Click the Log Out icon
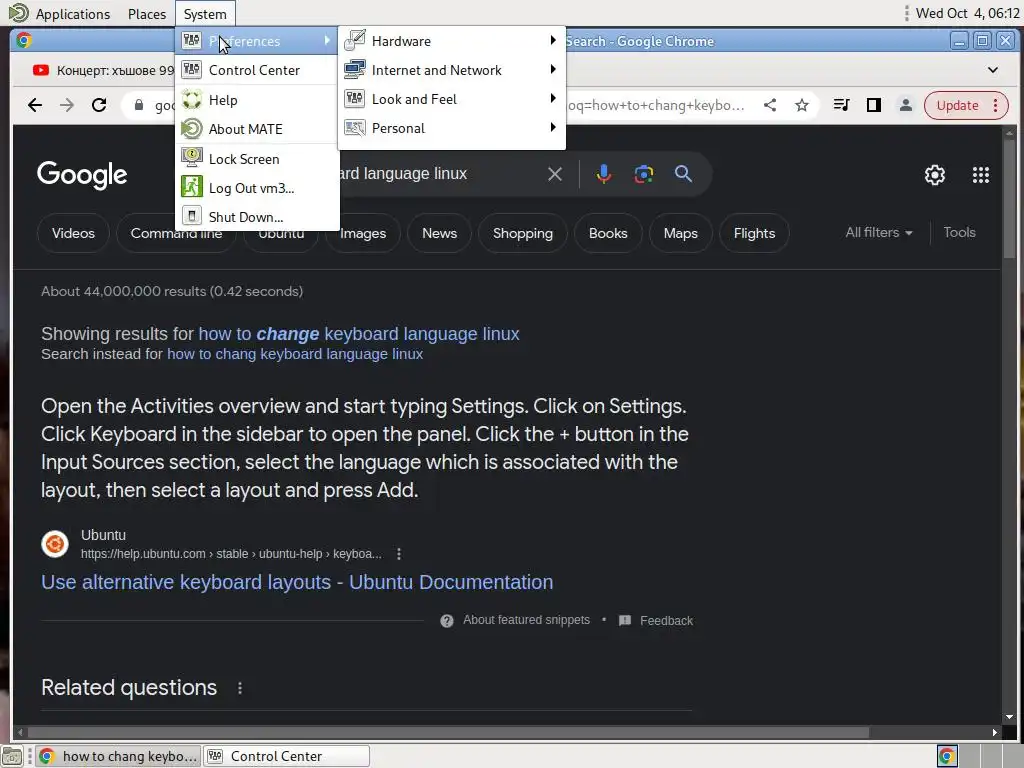 [191, 187]
